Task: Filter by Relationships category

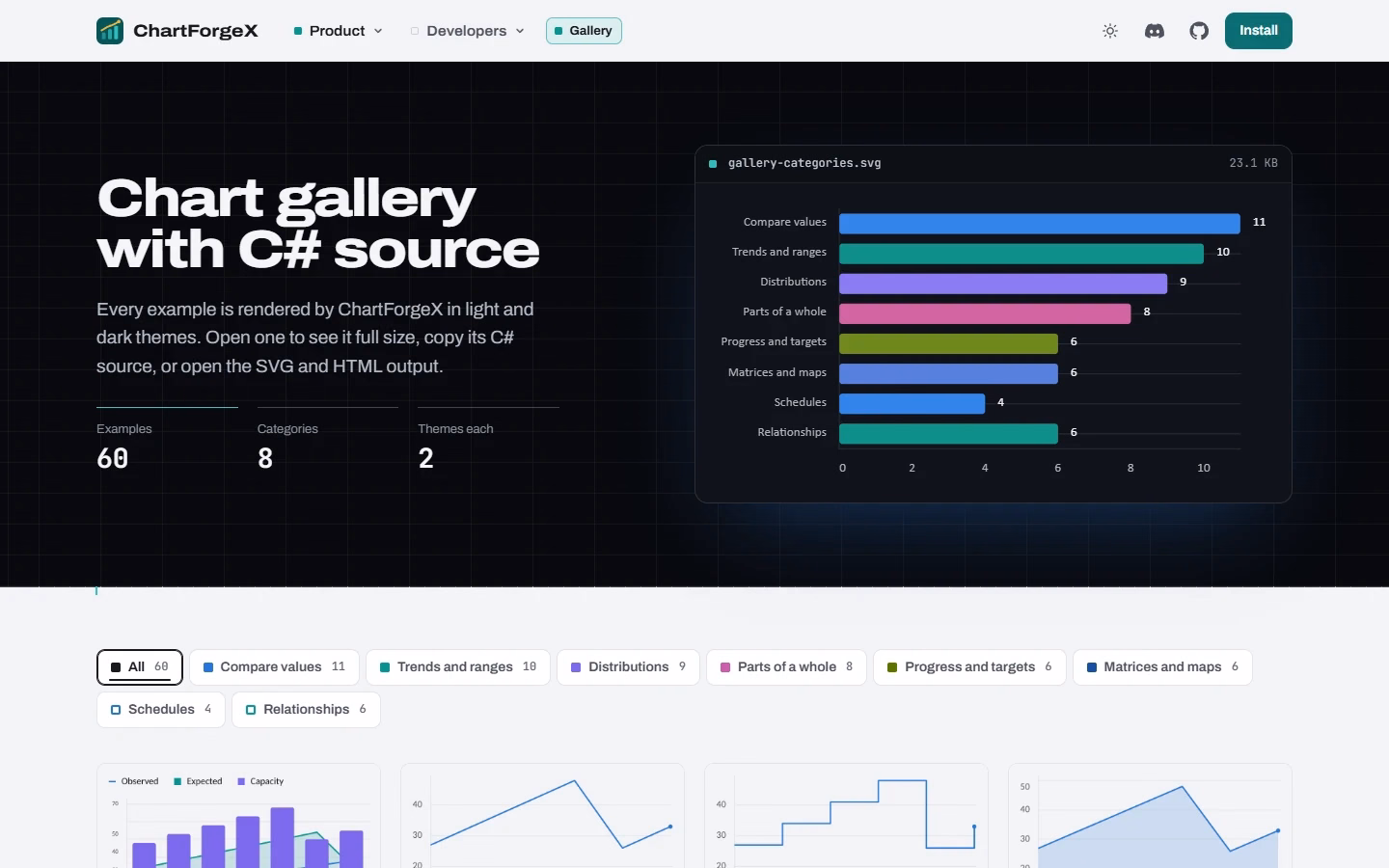Action: pos(306,710)
